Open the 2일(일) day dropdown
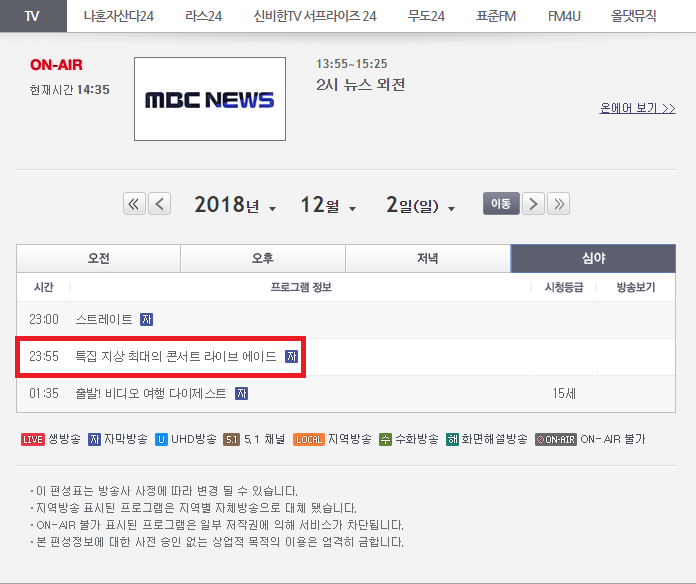The width and height of the screenshot is (696, 584). (x=420, y=206)
